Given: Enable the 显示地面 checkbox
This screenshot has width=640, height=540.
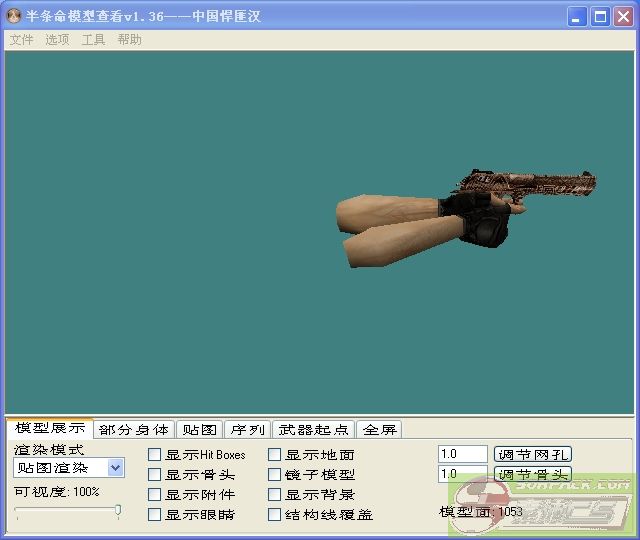Looking at the screenshot, I should [x=275, y=455].
